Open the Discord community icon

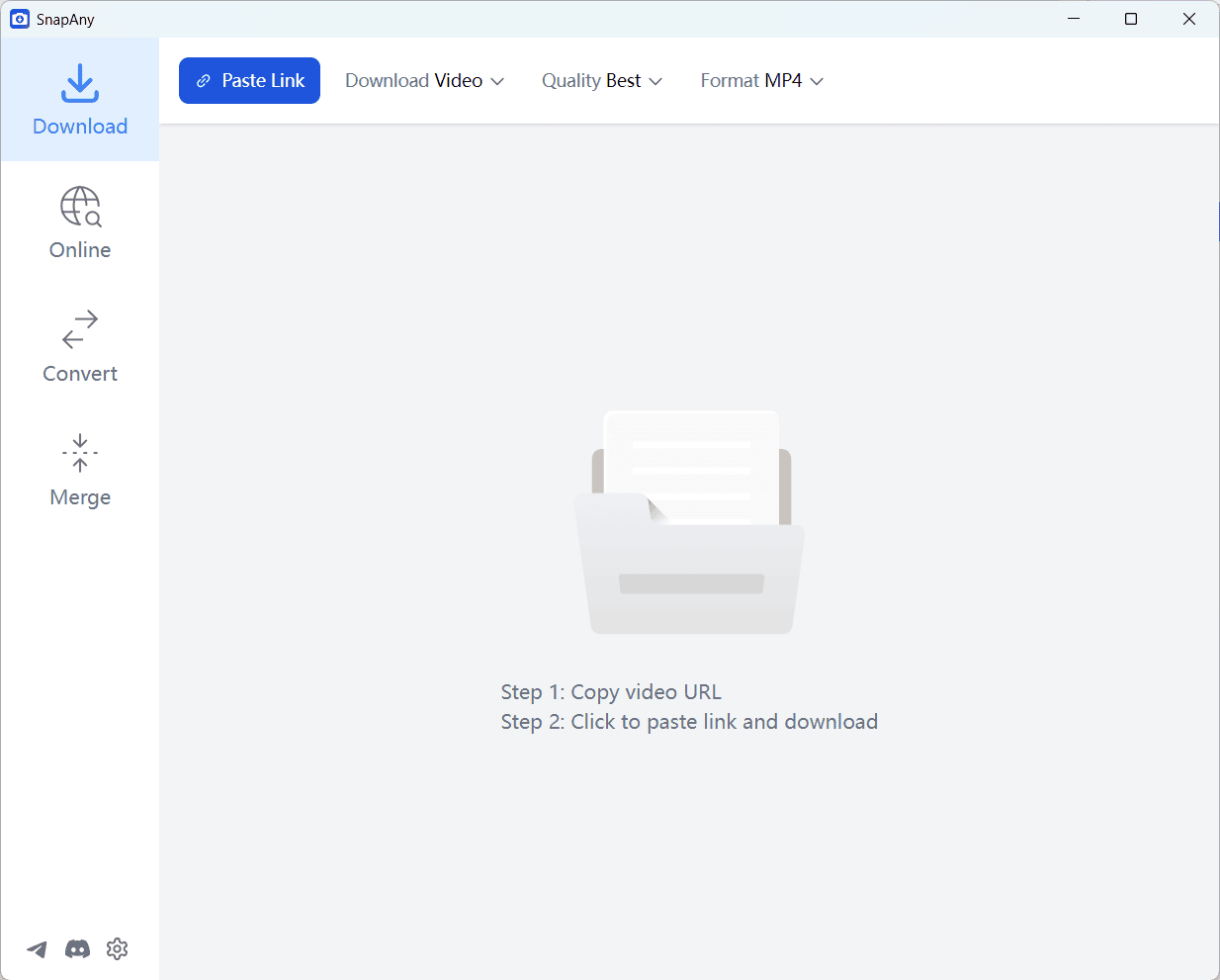(77, 949)
